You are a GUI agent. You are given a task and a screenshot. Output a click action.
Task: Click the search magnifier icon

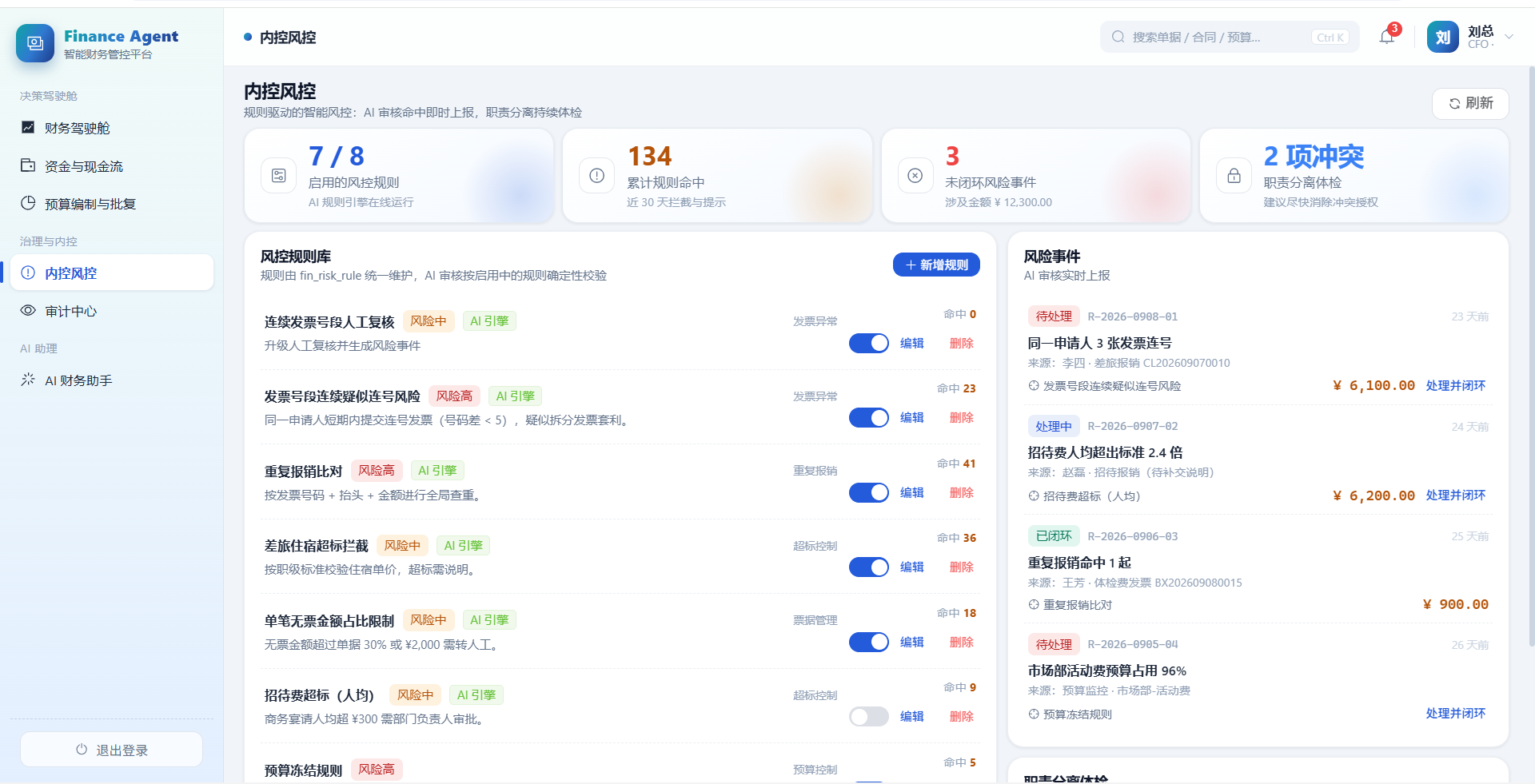coord(1118,37)
